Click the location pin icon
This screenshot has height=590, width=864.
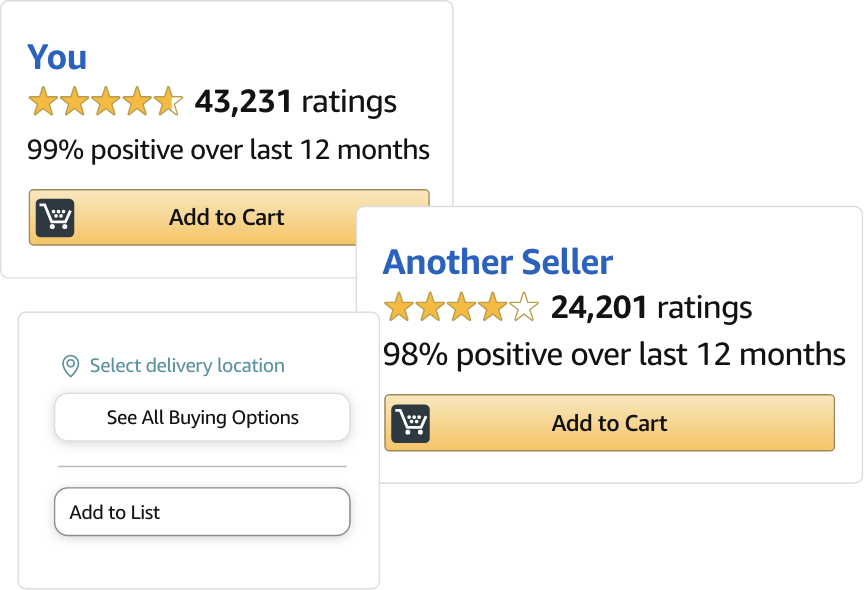[x=68, y=365]
